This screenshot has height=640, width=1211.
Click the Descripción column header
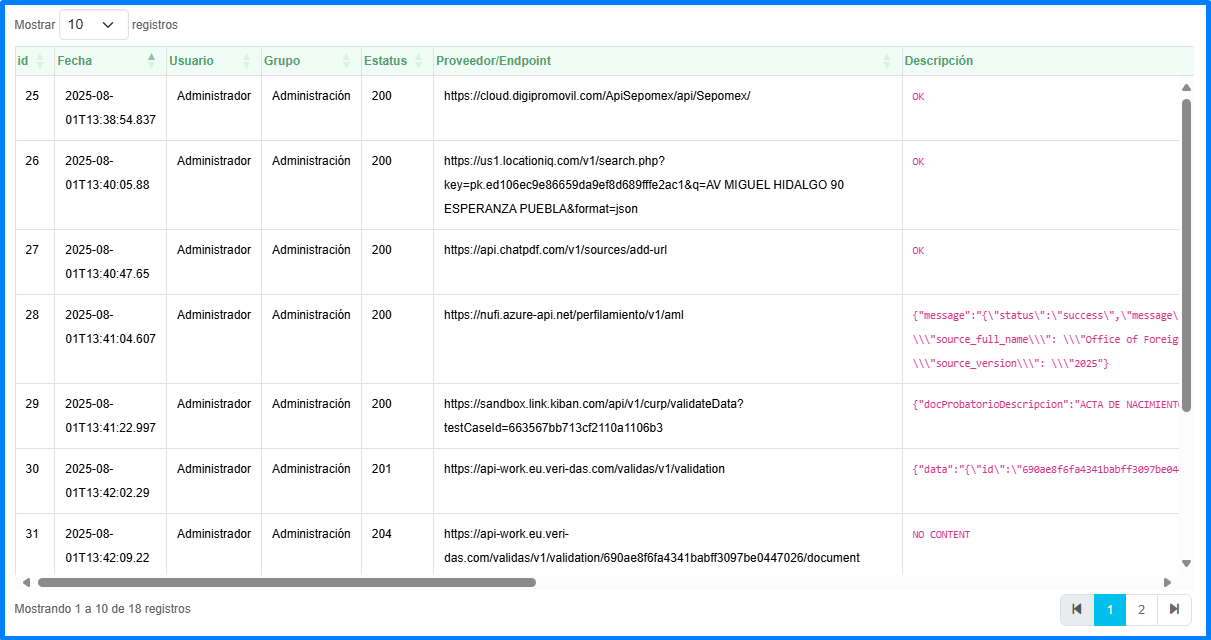pyautogui.click(x=938, y=61)
